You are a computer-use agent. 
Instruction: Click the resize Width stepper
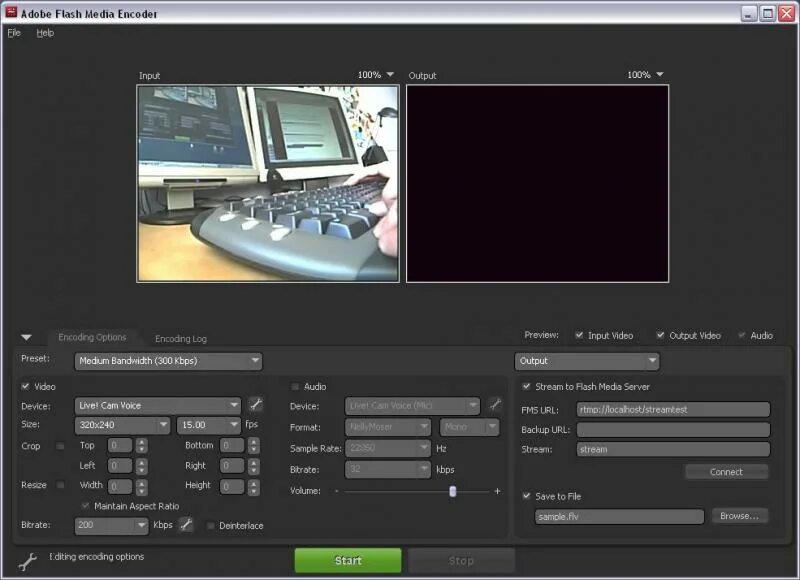pos(142,487)
